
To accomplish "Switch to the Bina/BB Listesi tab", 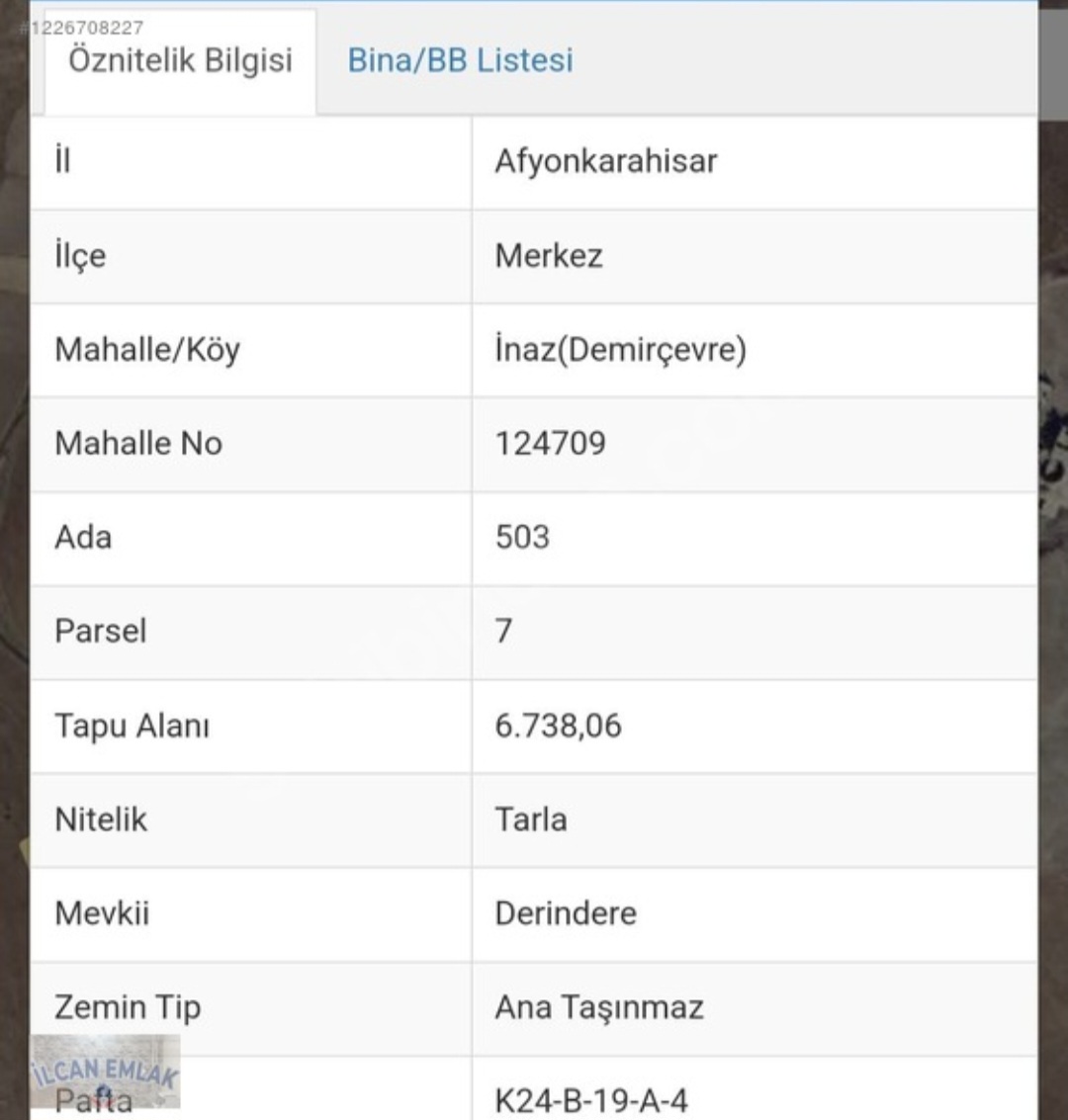I will coord(460,60).
